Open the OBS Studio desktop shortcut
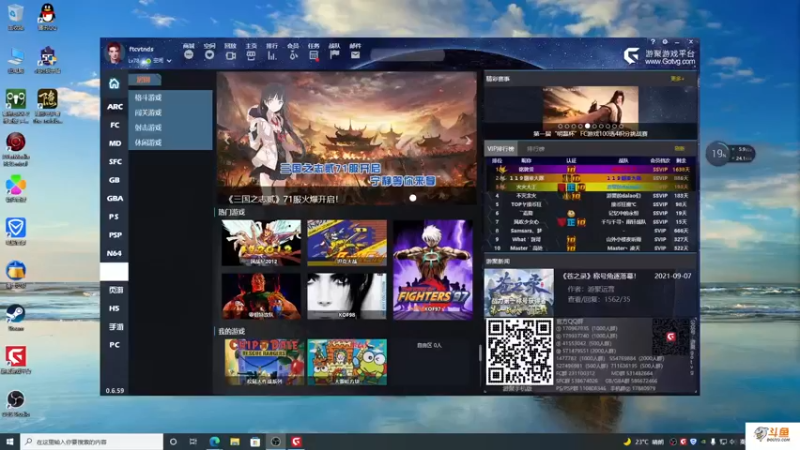Viewport: 800px width, 450px height. pyautogui.click(x=16, y=403)
